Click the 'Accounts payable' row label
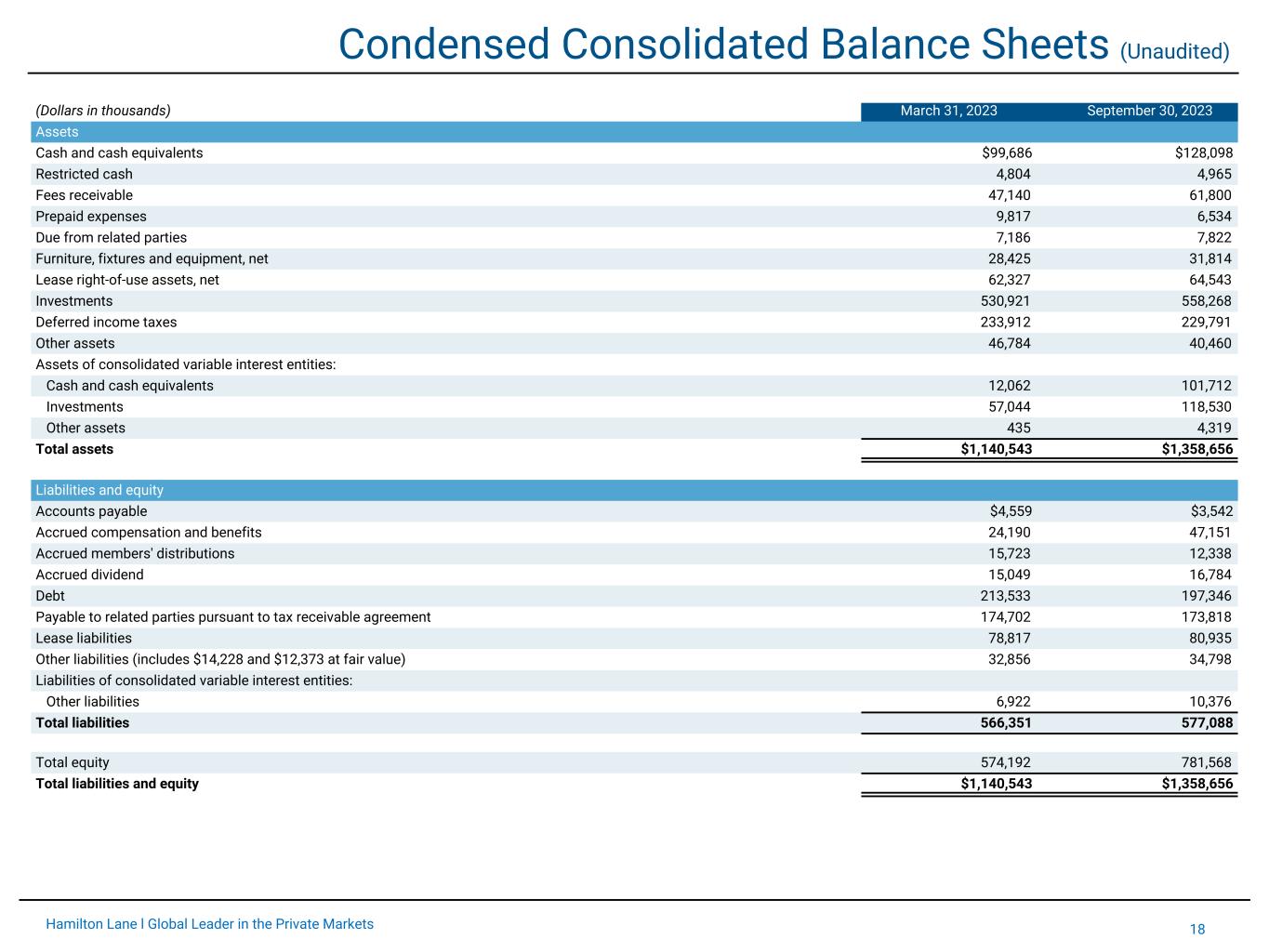 (x=91, y=511)
